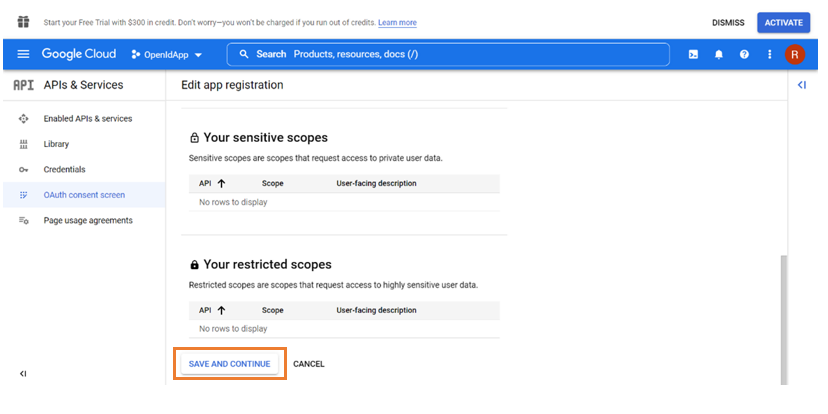Sort restricted scopes by API column

click(213, 310)
